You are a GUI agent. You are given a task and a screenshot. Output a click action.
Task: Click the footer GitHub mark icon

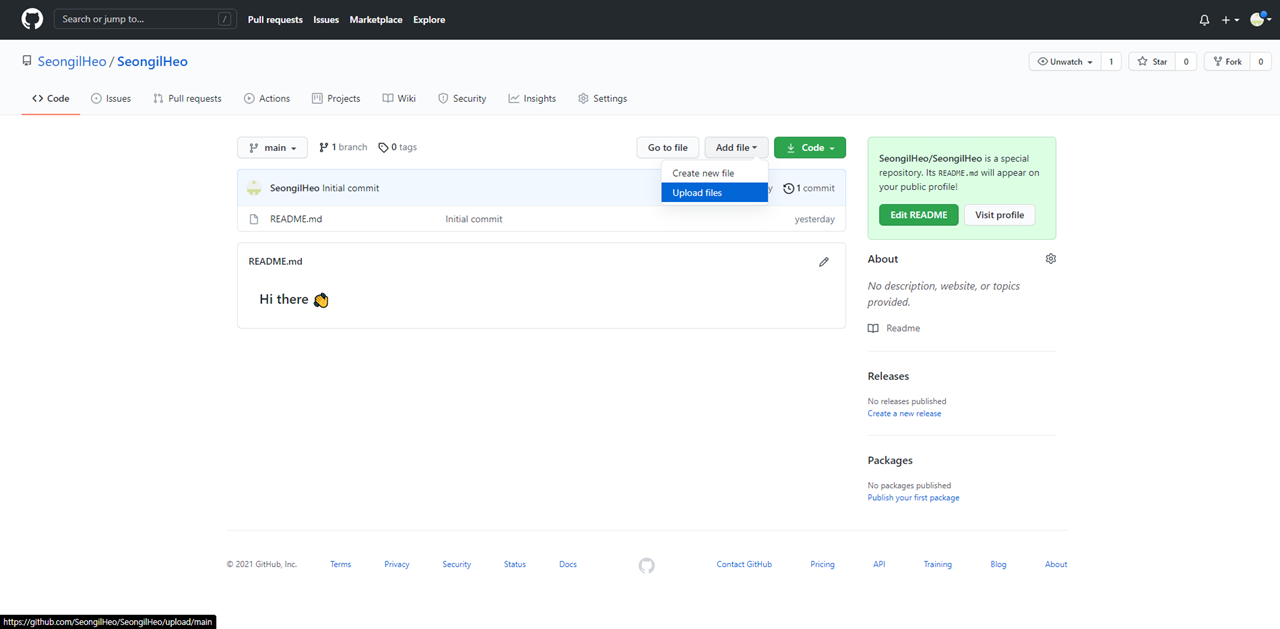click(x=647, y=565)
